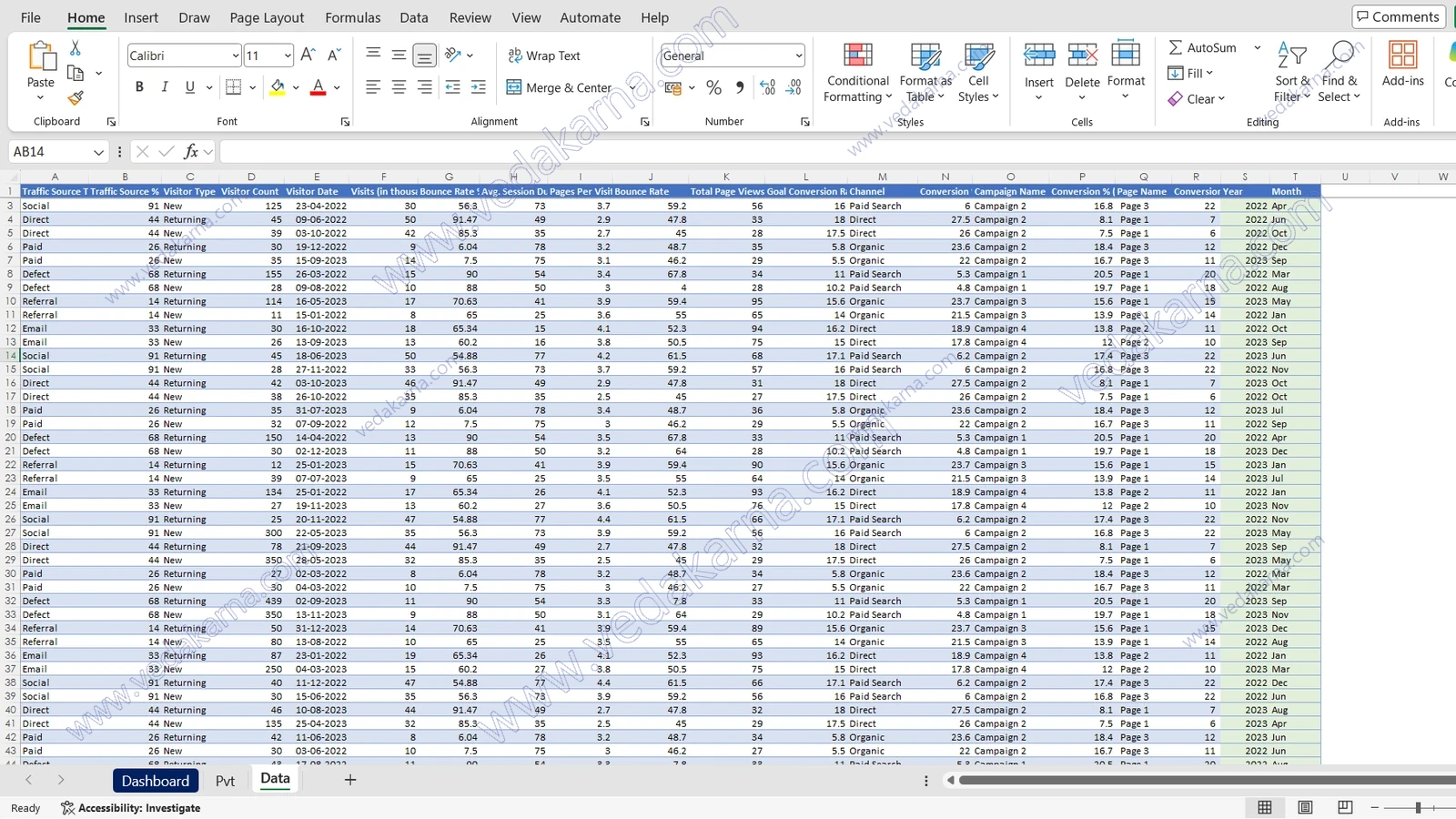Viewport: 1456px width, 819px height.
Task: Click Increase Decimal icon
Action: click(768, 87)
